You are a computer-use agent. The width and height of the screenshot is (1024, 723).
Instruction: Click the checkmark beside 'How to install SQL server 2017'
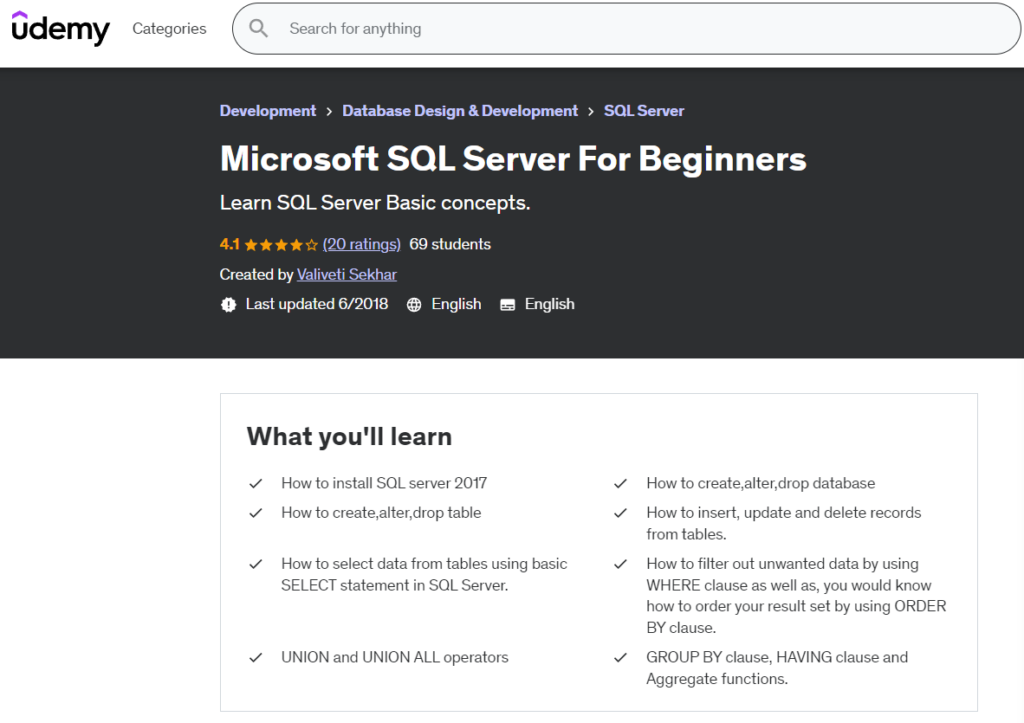256,483
